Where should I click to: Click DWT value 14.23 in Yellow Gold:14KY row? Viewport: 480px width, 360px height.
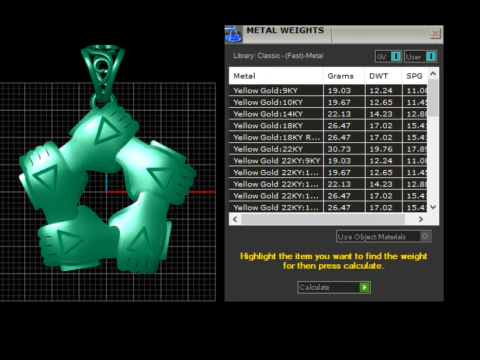point(381,114)
